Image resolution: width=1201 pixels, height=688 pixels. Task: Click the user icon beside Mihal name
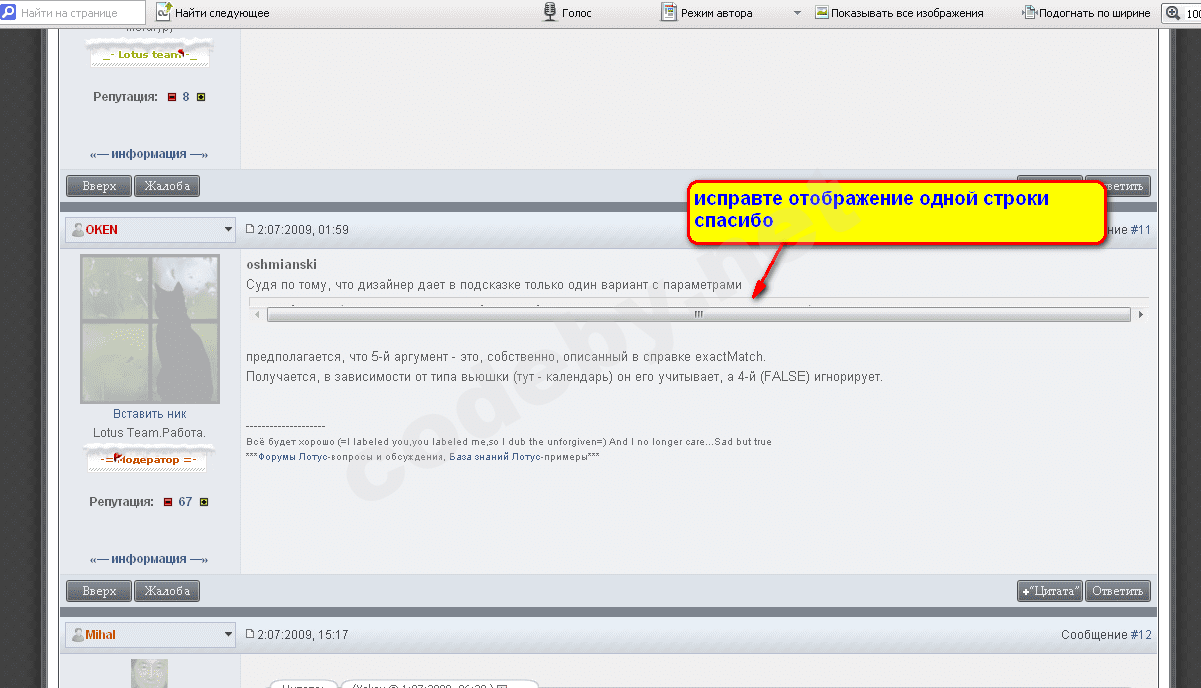click(78, 635)
